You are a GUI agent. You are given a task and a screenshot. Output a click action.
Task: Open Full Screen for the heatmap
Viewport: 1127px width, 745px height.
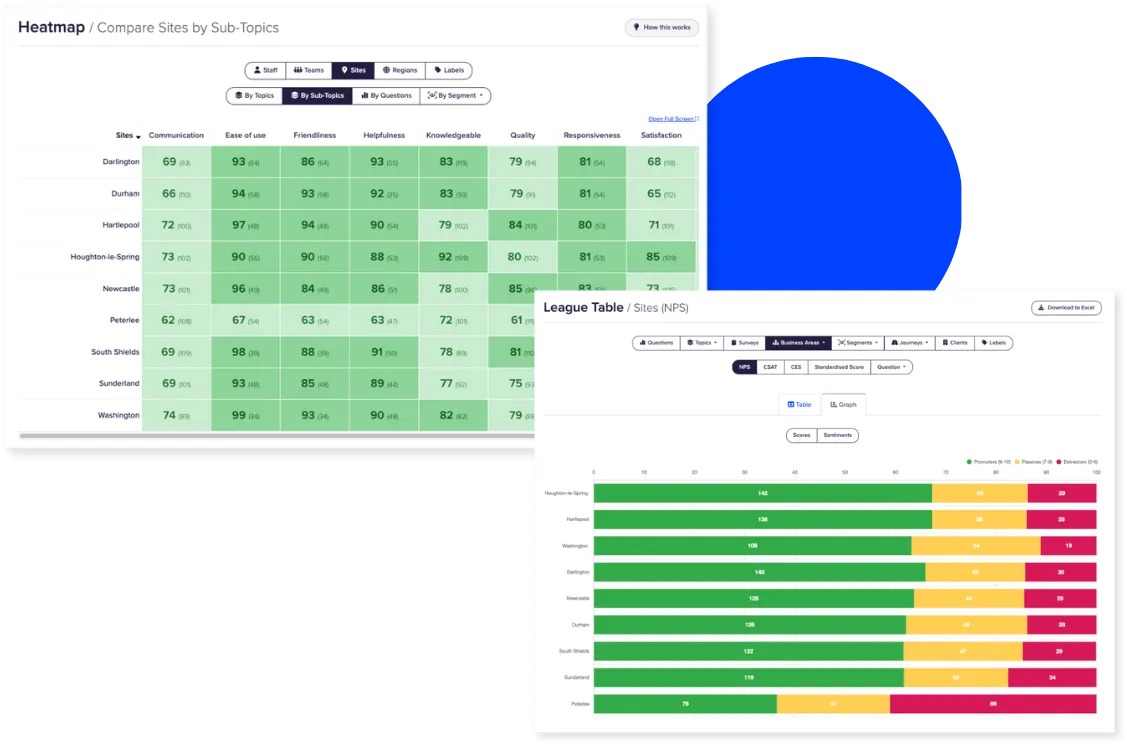pos(673,117)
